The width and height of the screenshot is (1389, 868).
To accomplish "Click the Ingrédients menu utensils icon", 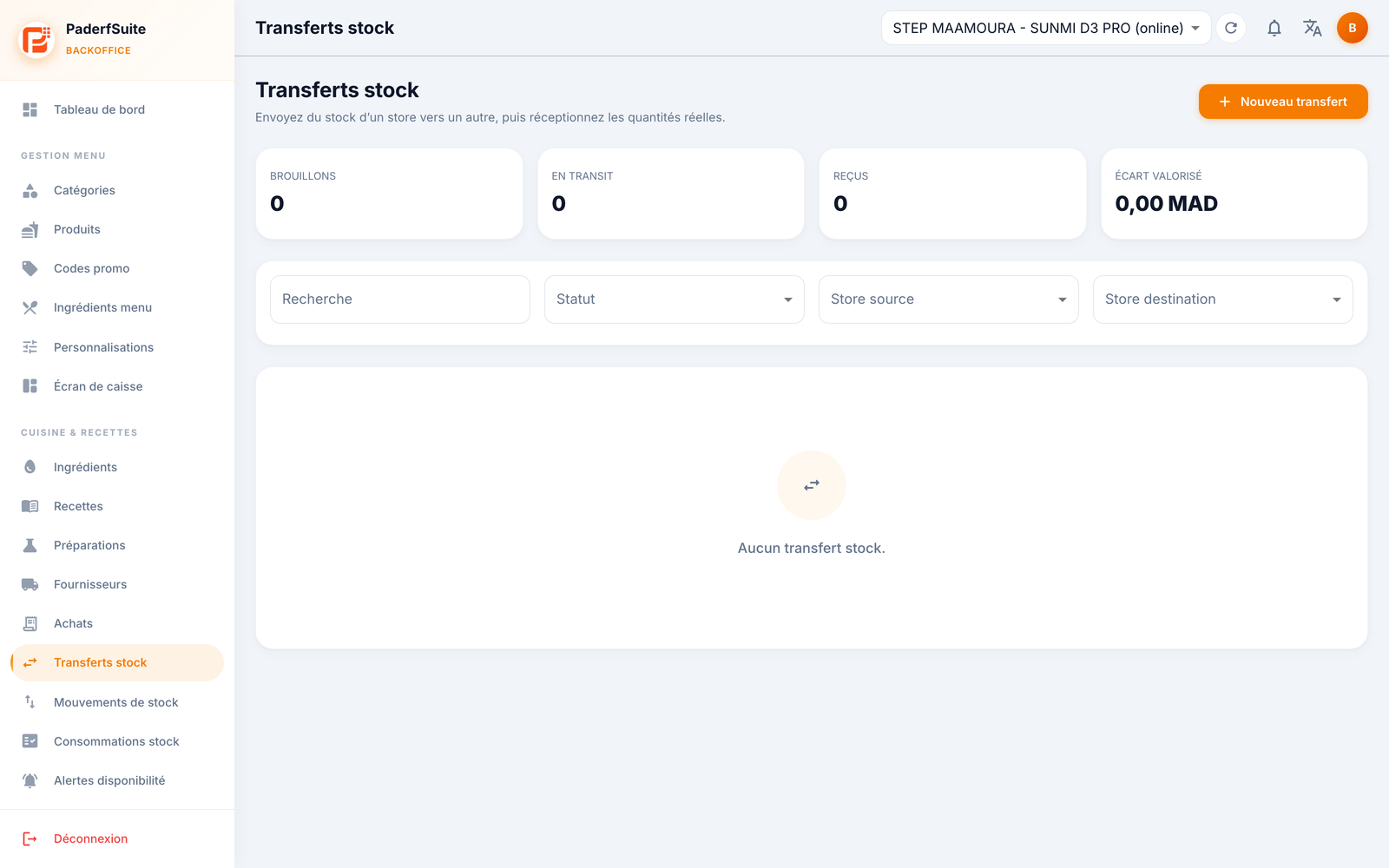I will click(x=30, y=307).
